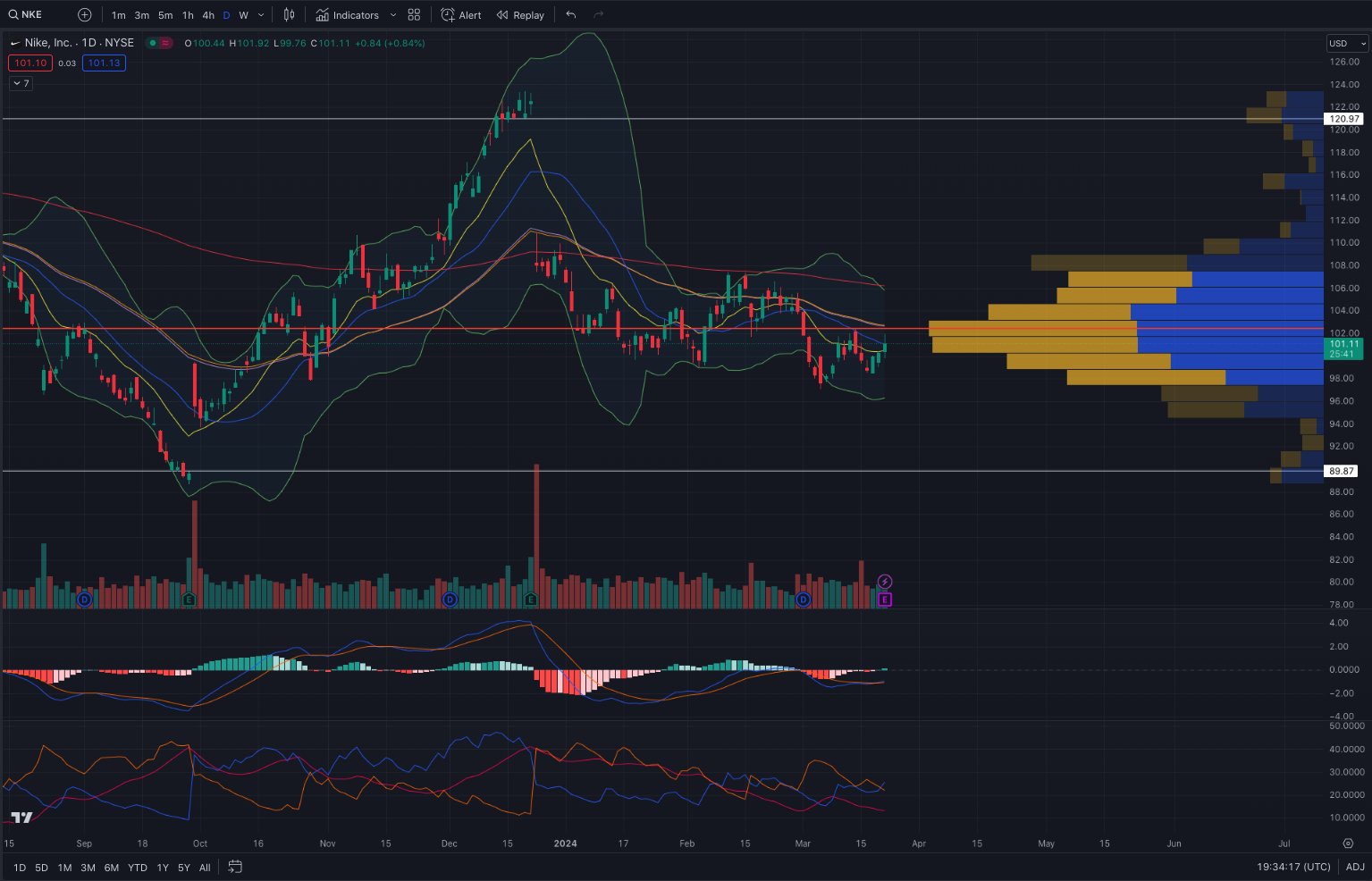Image resolution: width=1372 pixels, height=881 pixels.
Task: Click the TradingView logo on the chart
Action: click(22, 818)
